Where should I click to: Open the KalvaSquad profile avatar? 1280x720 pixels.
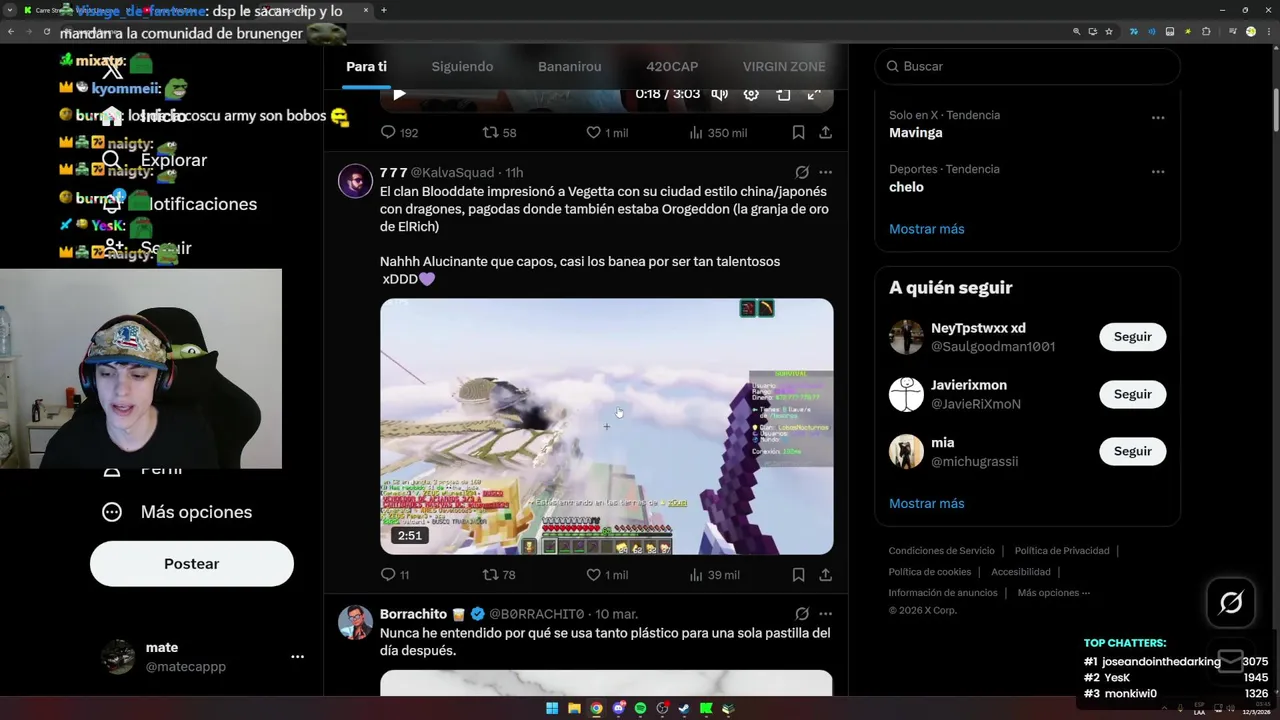coord(355,181)
